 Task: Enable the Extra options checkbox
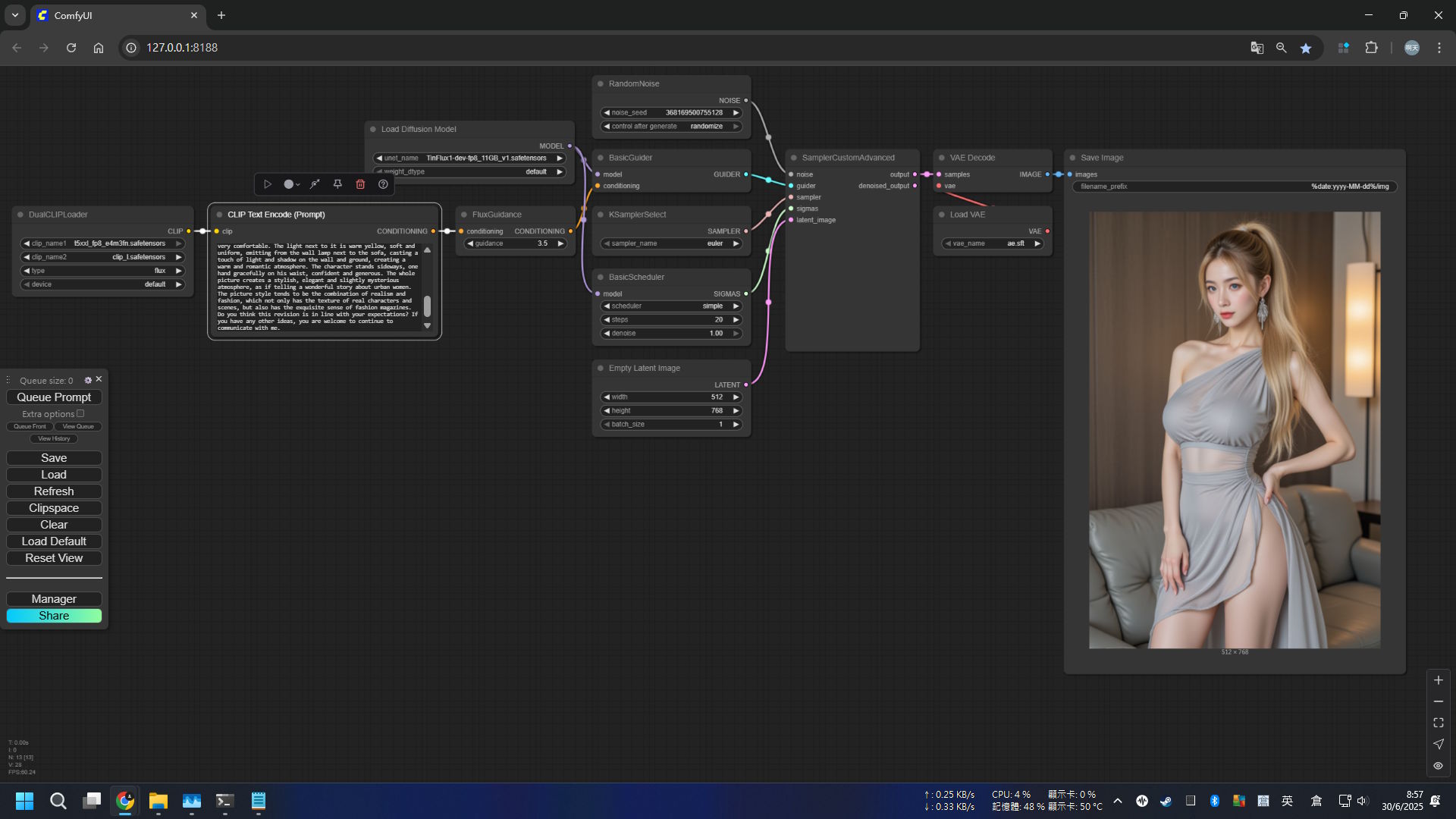80,413
